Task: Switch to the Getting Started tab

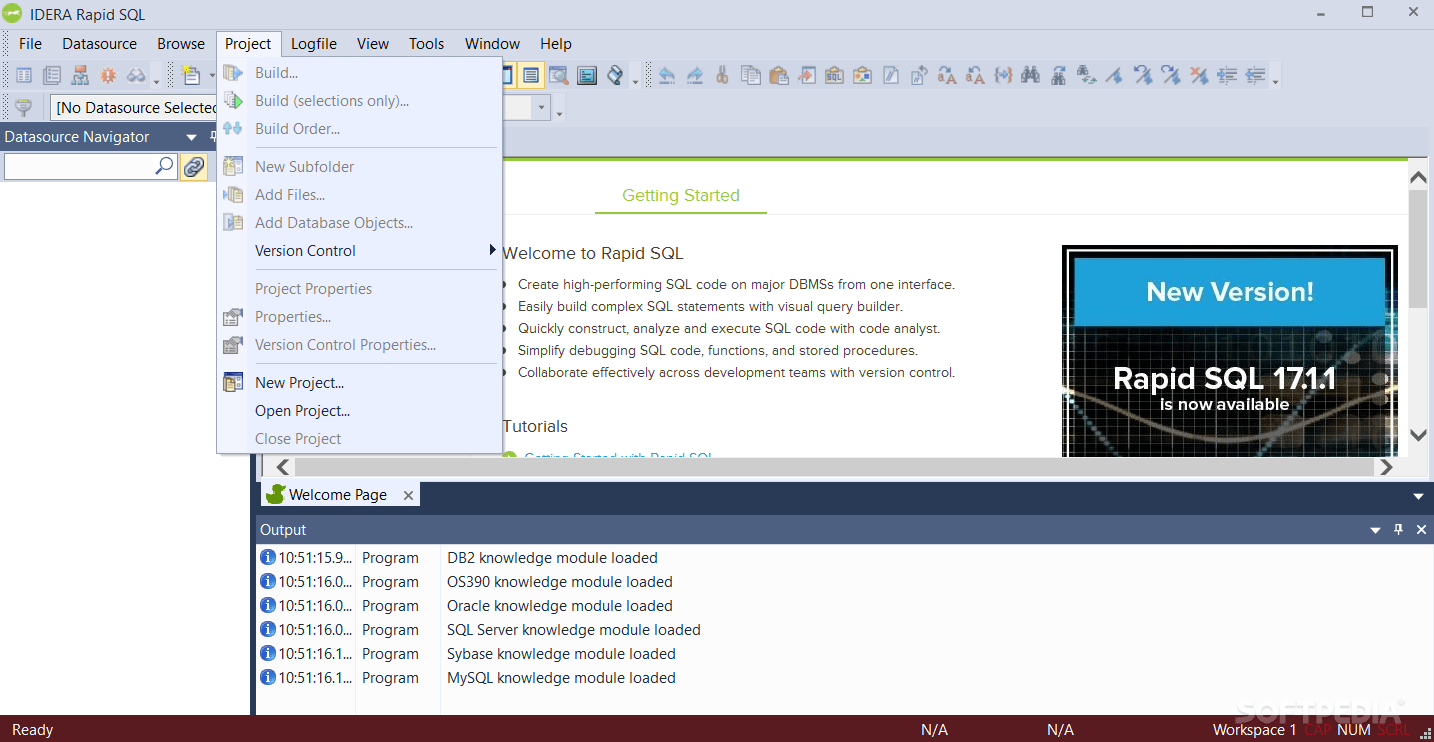Action: pyautogui.click(x=681, y=196)
